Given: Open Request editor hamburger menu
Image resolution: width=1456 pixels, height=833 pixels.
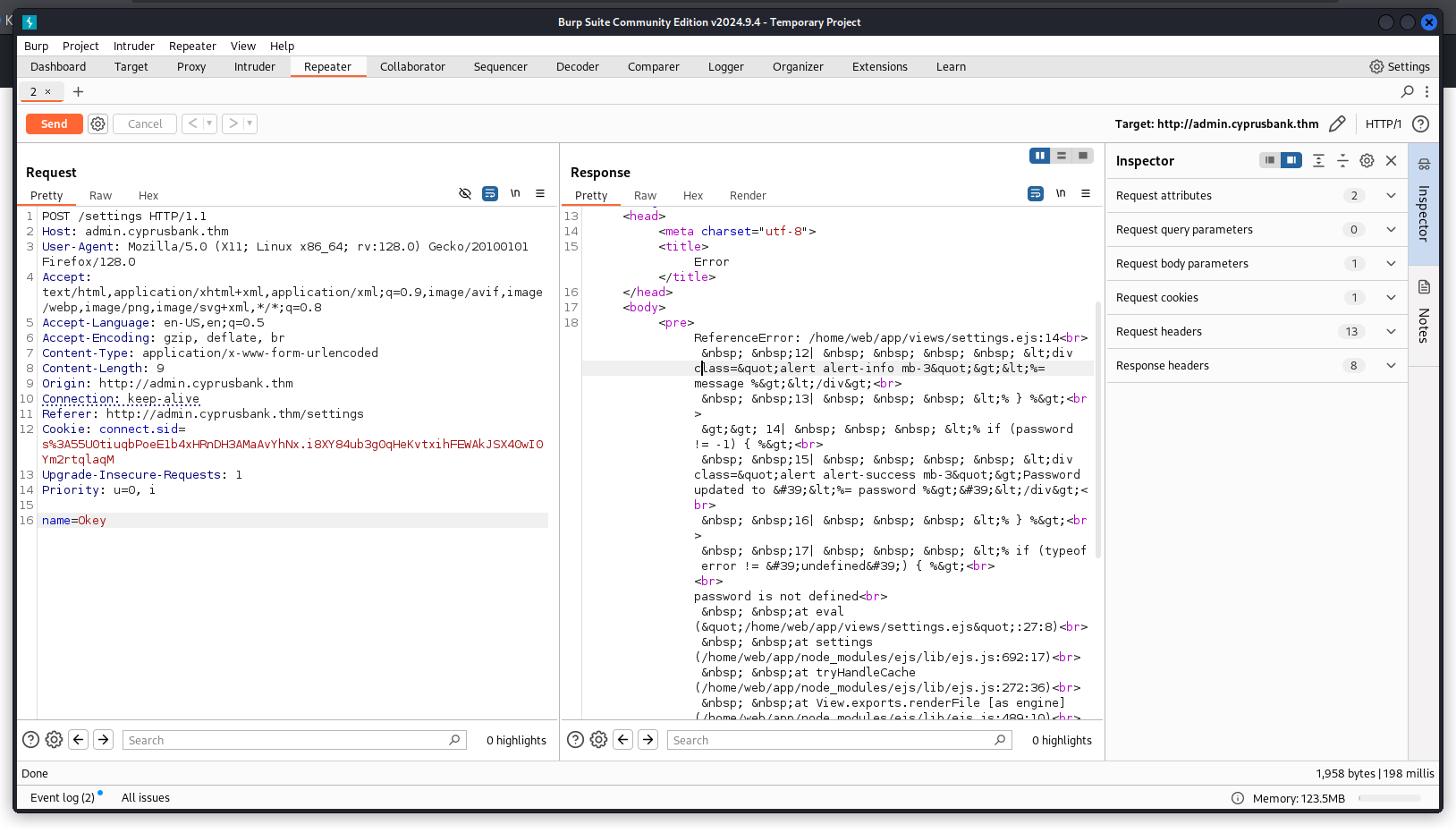Looking at the screenshot, I should [540, 193].
